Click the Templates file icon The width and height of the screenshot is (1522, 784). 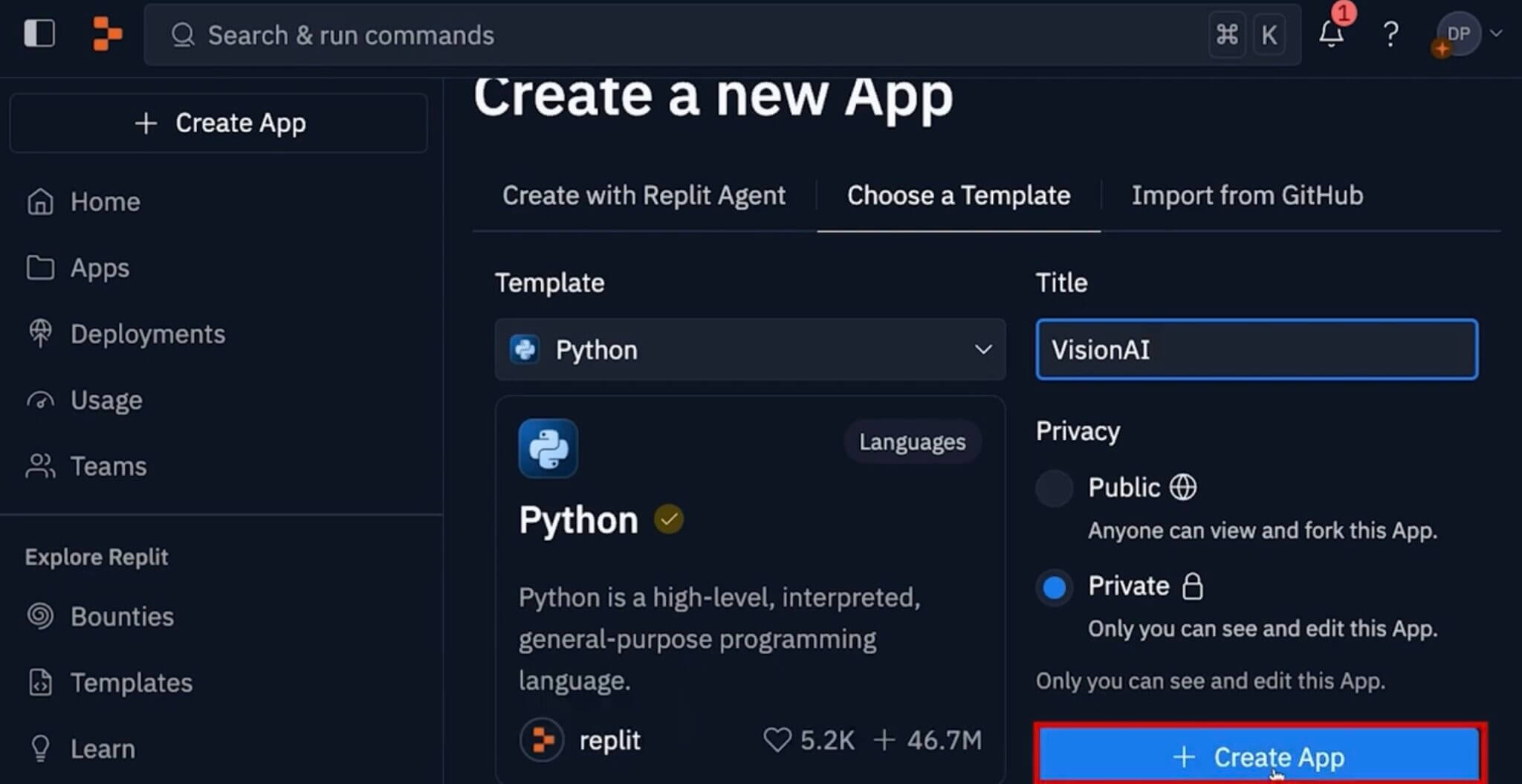40,682
